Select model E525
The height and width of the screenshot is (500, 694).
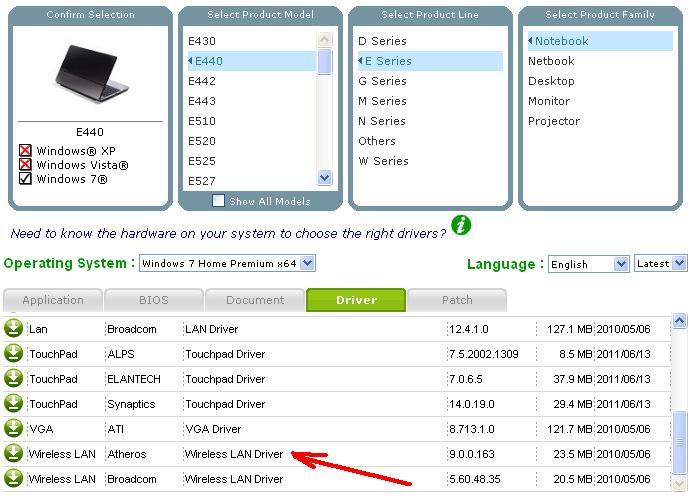pos(202,161)
